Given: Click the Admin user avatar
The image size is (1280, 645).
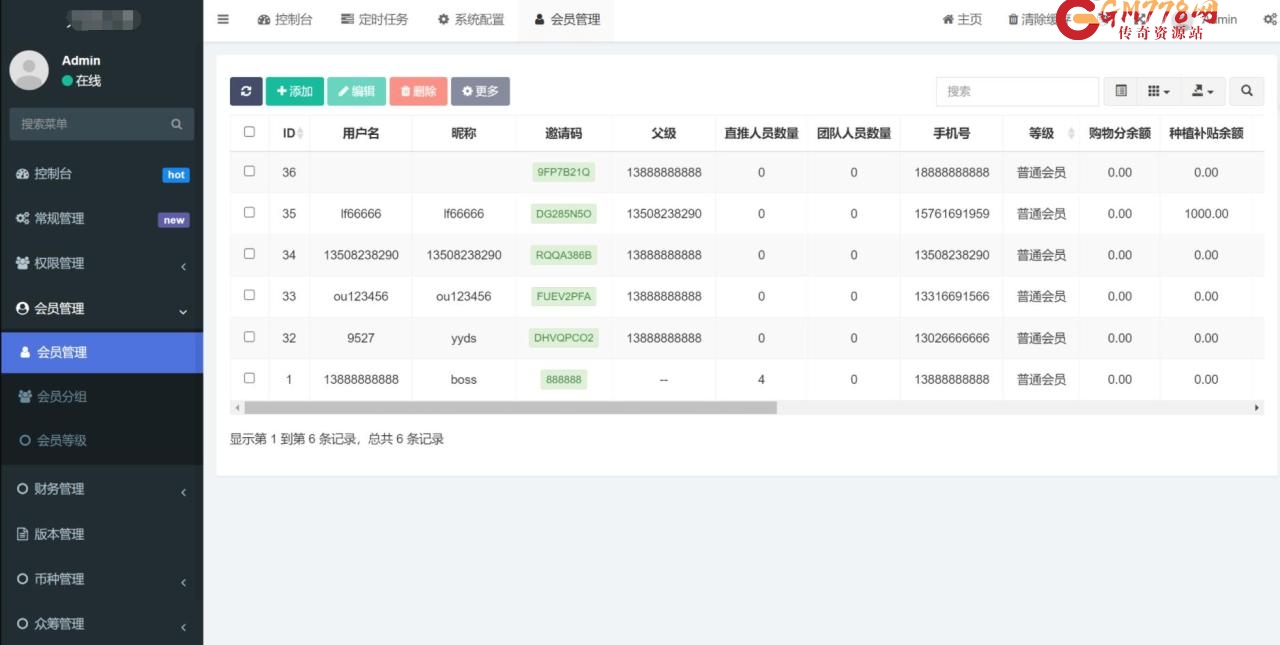Looking at the screenshot, I should pos(29,70).
